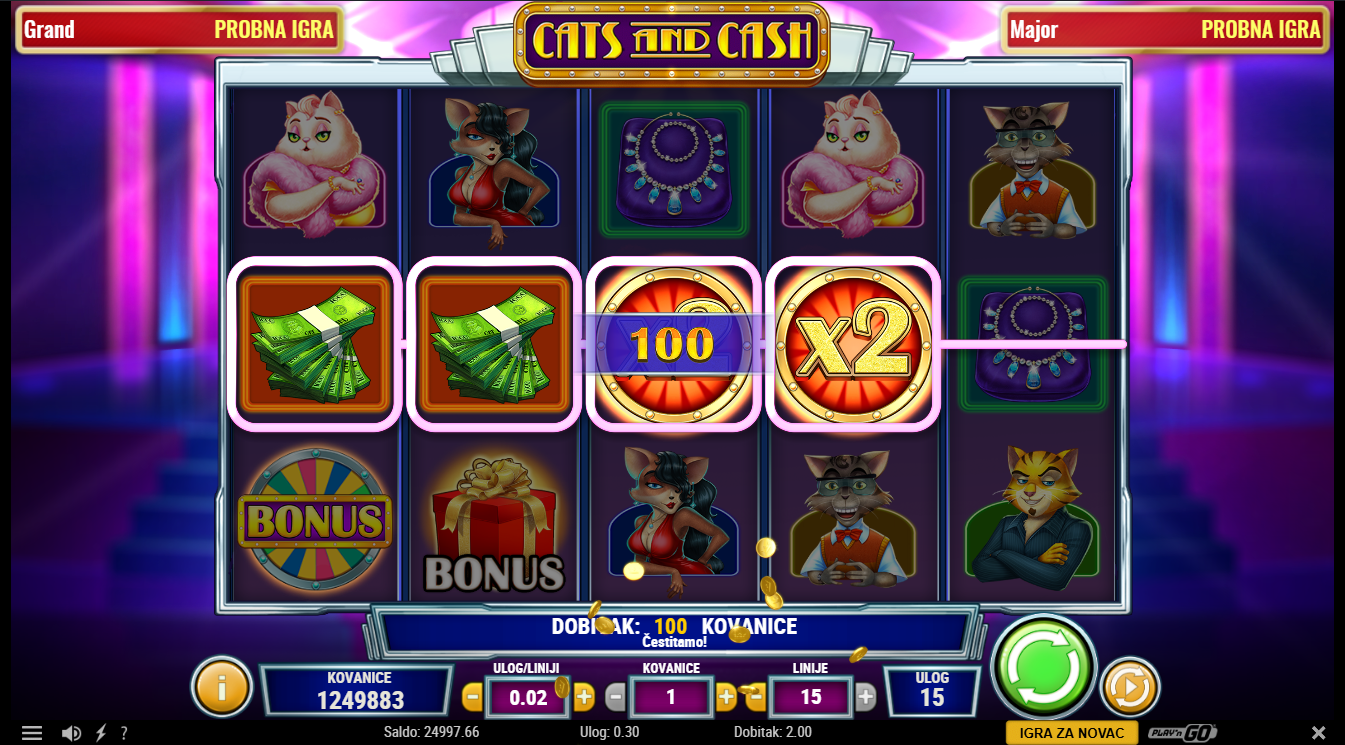Open help question mark icon
The image size is (1345, 745).
124,733
